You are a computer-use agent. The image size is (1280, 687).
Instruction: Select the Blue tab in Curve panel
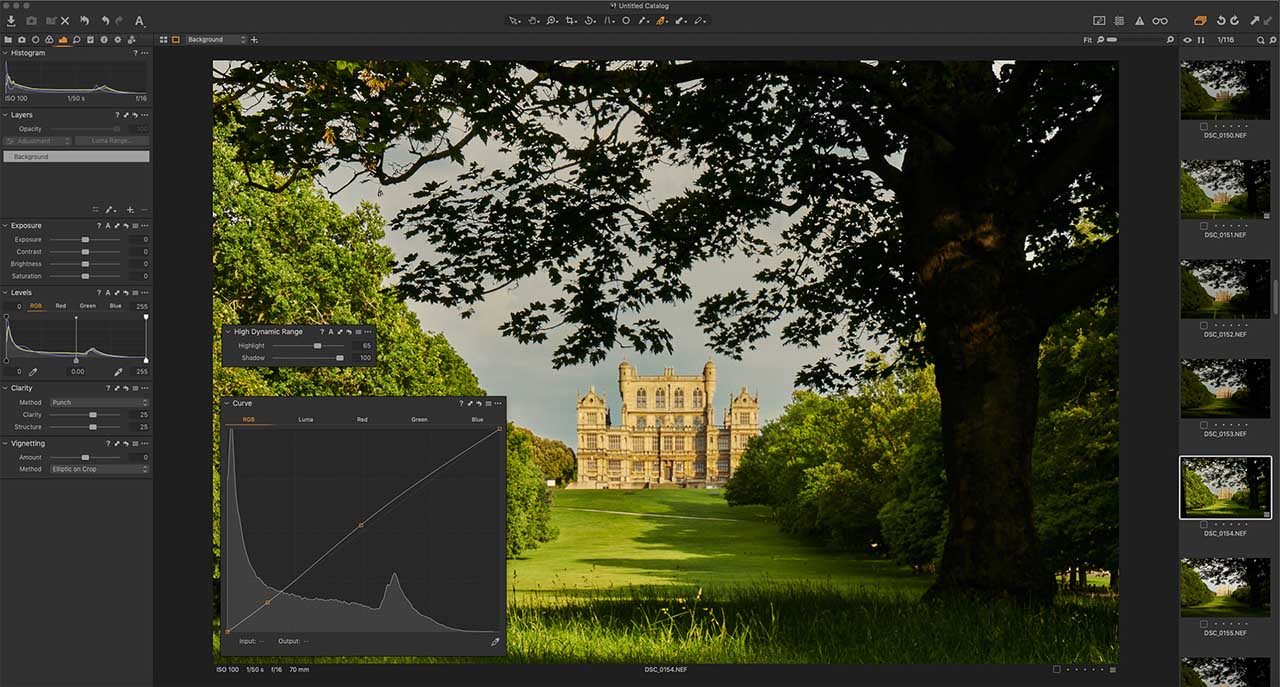pos(477,419)
